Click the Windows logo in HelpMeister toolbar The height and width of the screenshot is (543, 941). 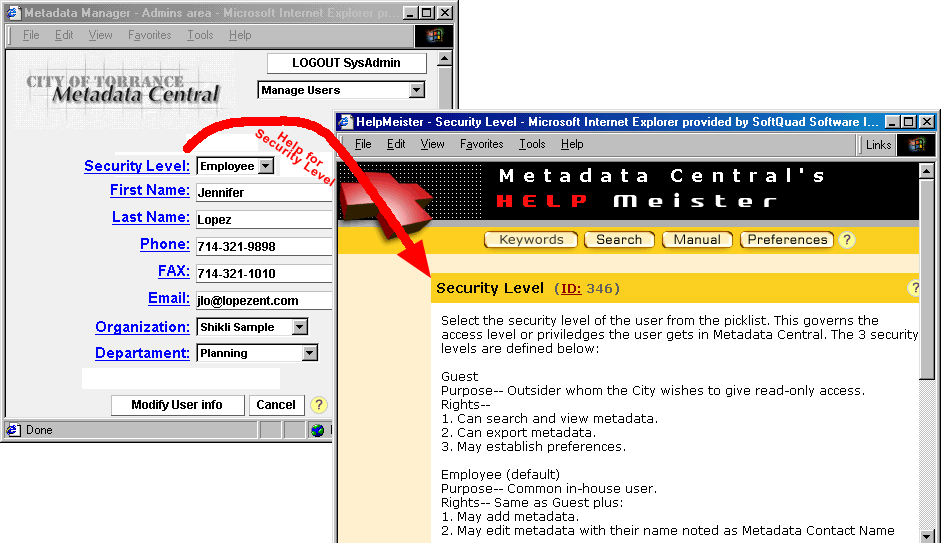tap(914, 145)
